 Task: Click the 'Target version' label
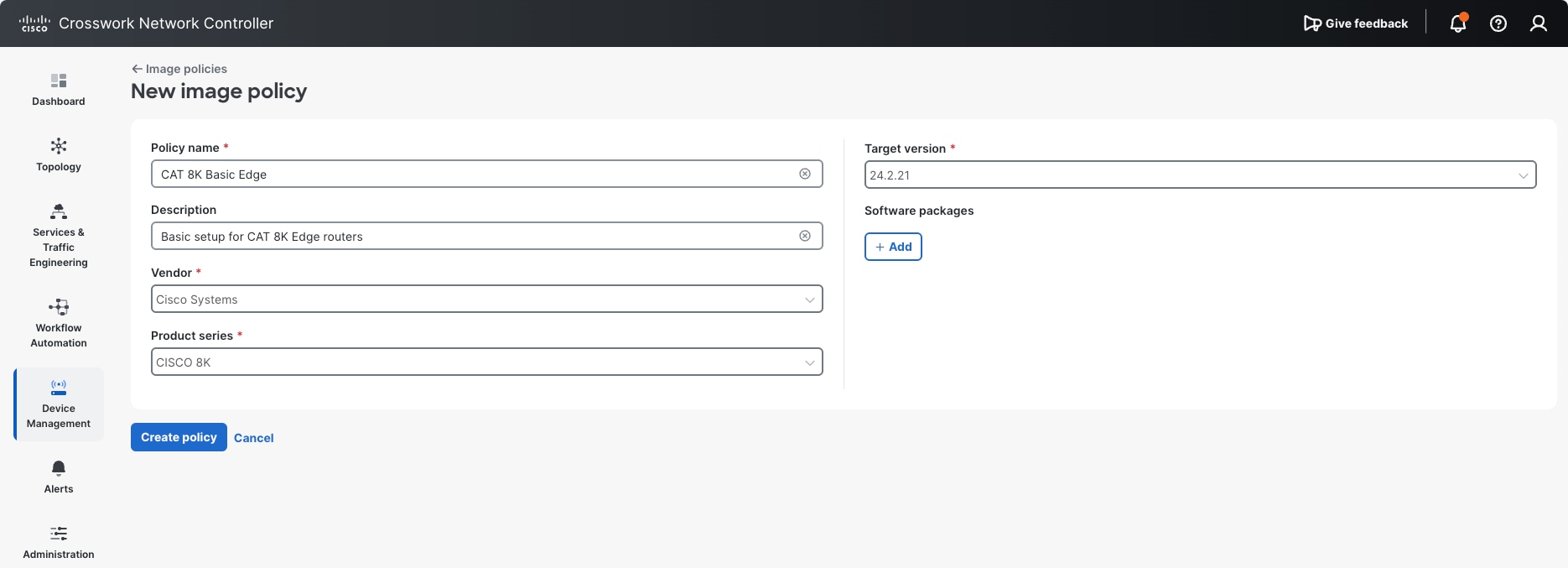point(905,149)
